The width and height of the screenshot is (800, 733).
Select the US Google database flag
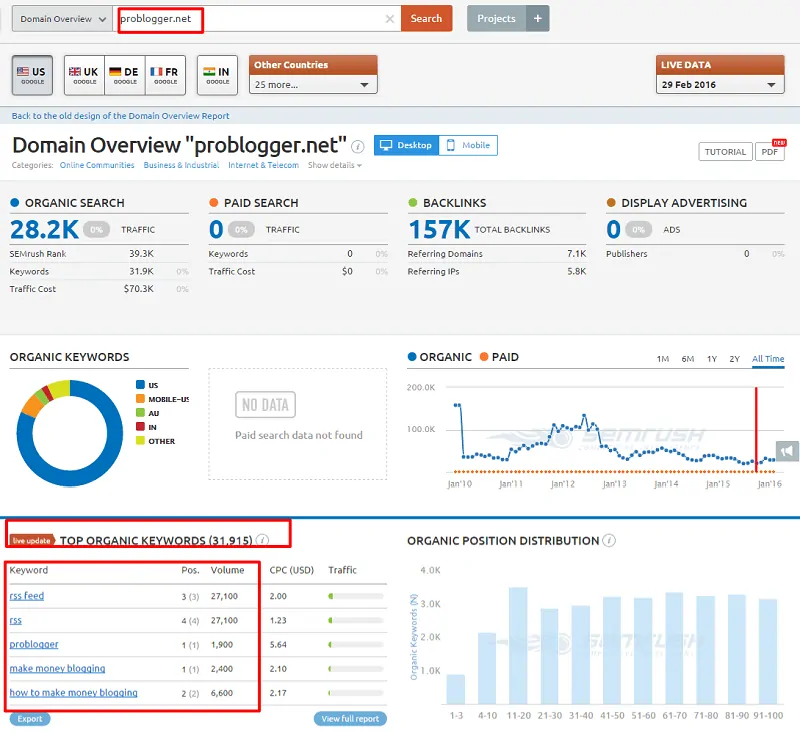pyautogui.click(x=33, y=75)
